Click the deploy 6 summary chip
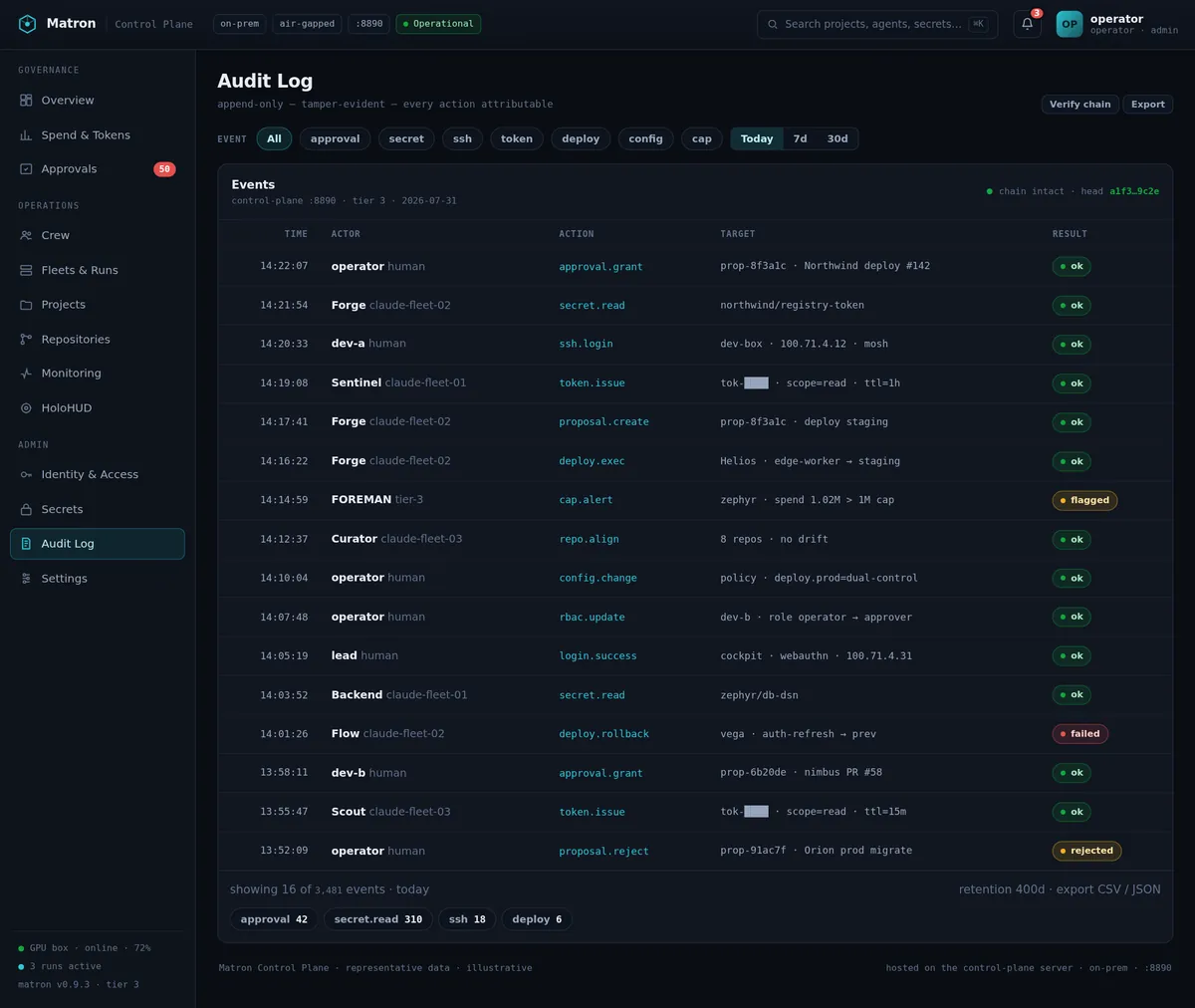Screen dimensions: 1195x1008 pos(537,919)
